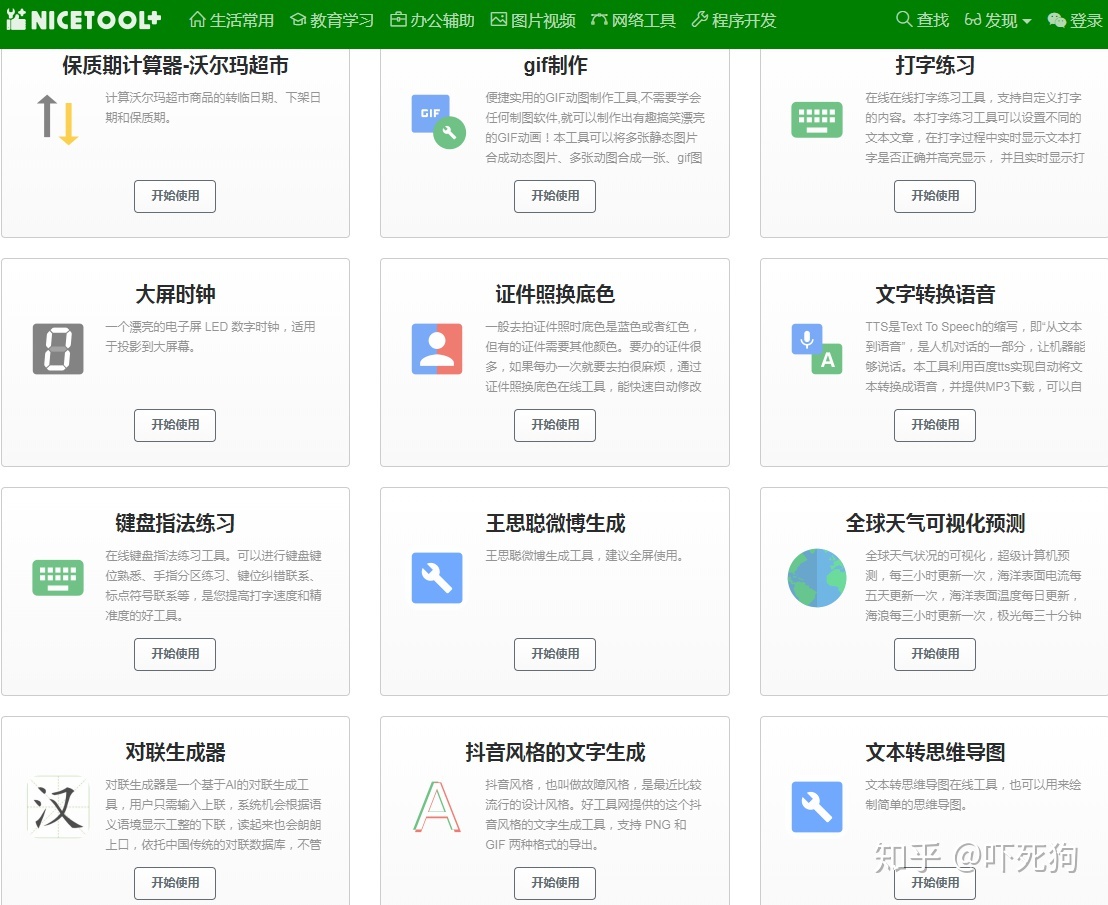Open the 生活常用 navigation menu

click(x=230, y=18)
